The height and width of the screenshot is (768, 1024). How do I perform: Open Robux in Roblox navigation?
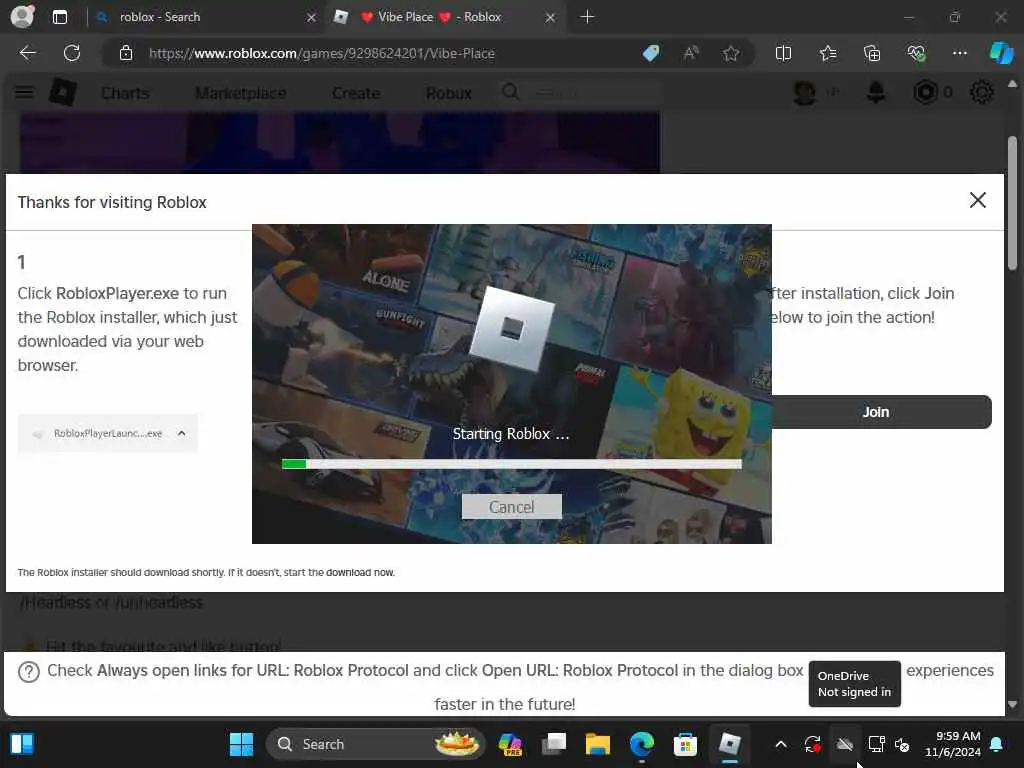click(x=449, y=93)
